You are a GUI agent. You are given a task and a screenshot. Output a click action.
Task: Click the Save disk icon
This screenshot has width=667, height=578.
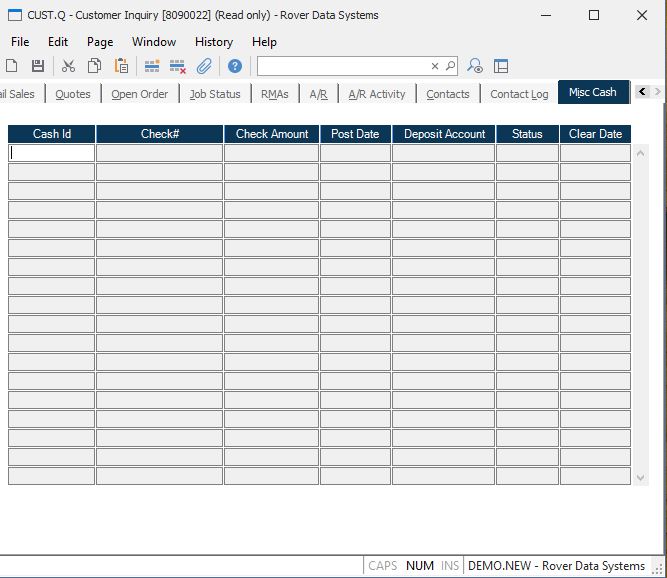click(x=38, y=66)
